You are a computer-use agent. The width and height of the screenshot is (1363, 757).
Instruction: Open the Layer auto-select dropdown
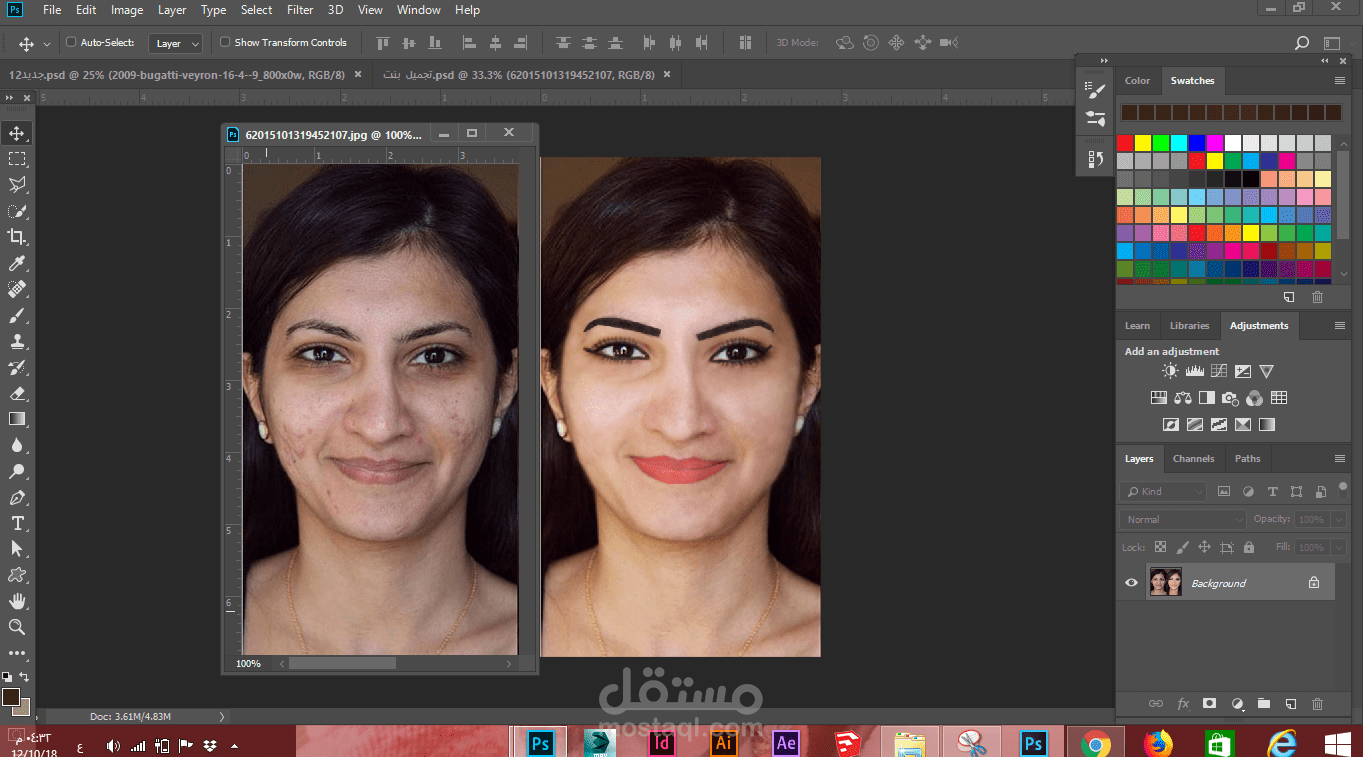[x=176, y=43]
